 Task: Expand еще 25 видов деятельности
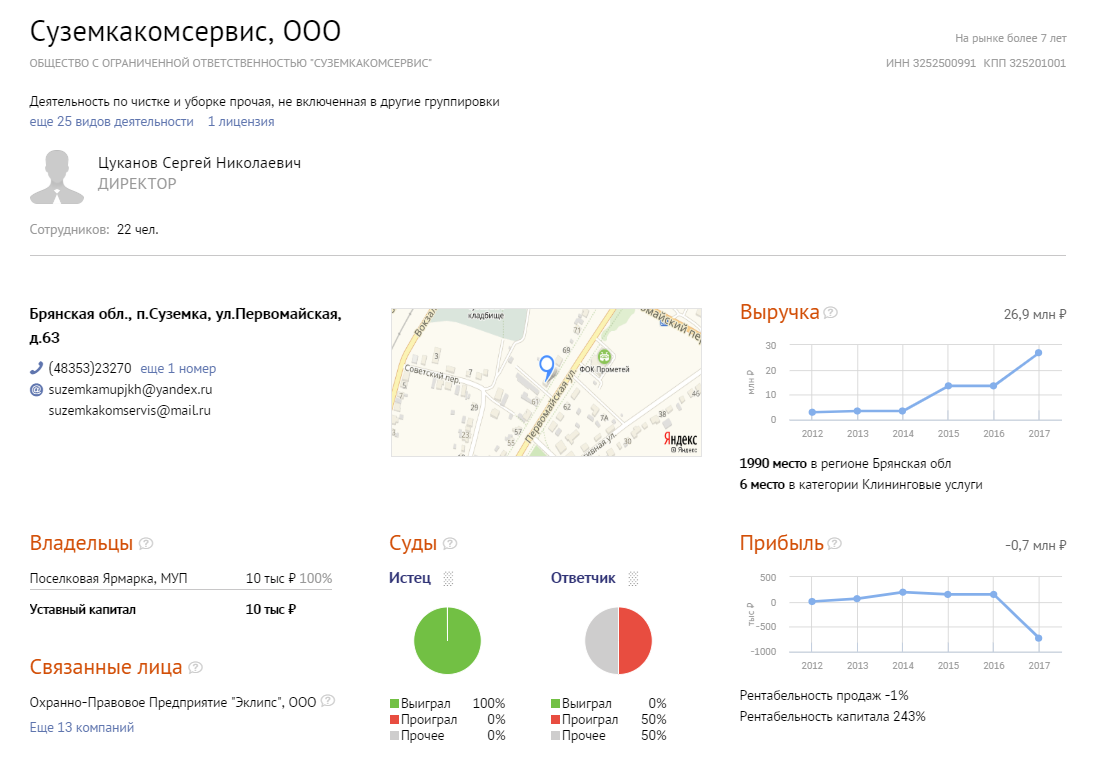coord(111,122)
